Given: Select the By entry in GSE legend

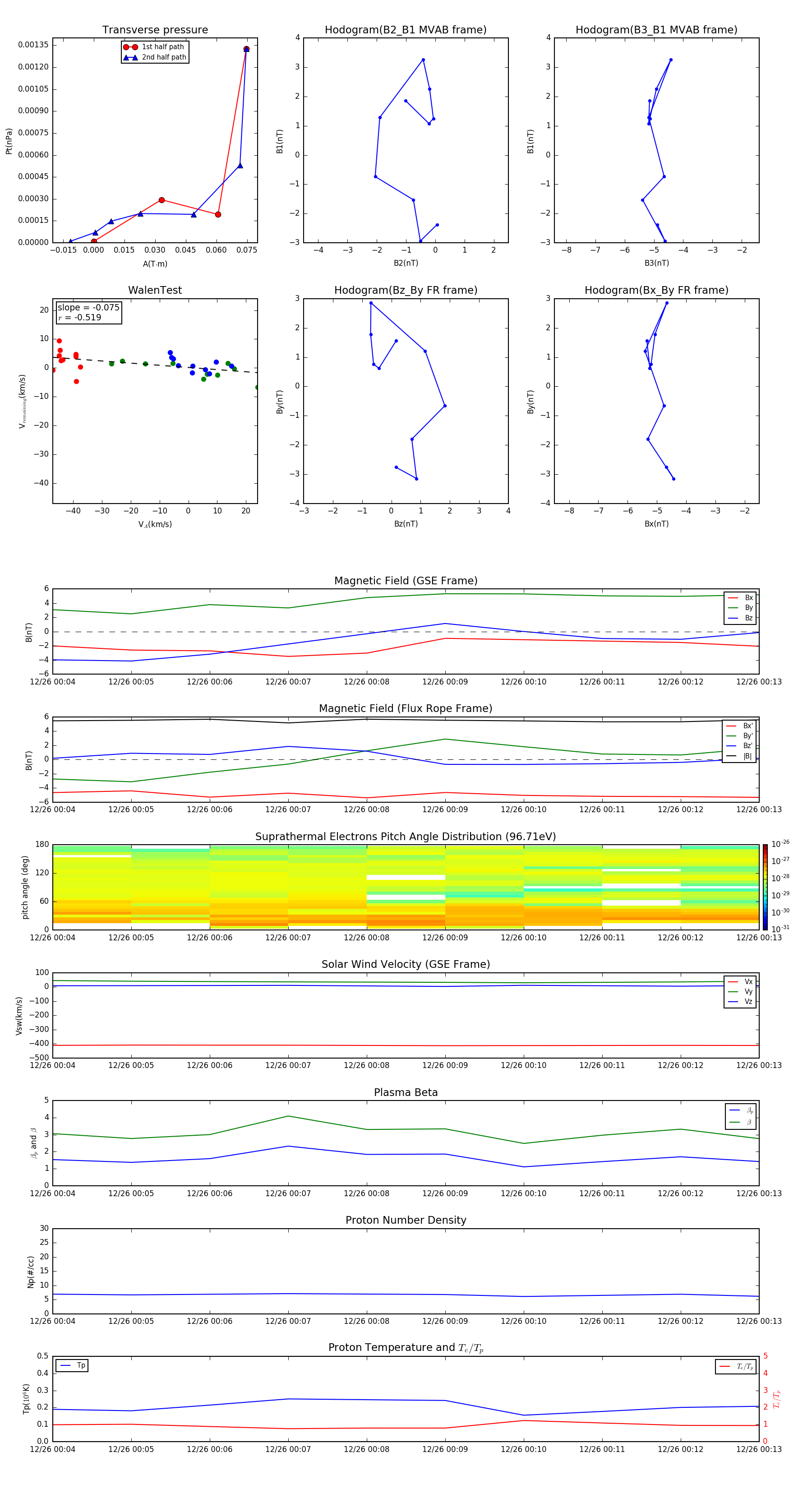Looking at the screenshot, I should (x=740, y=608).
